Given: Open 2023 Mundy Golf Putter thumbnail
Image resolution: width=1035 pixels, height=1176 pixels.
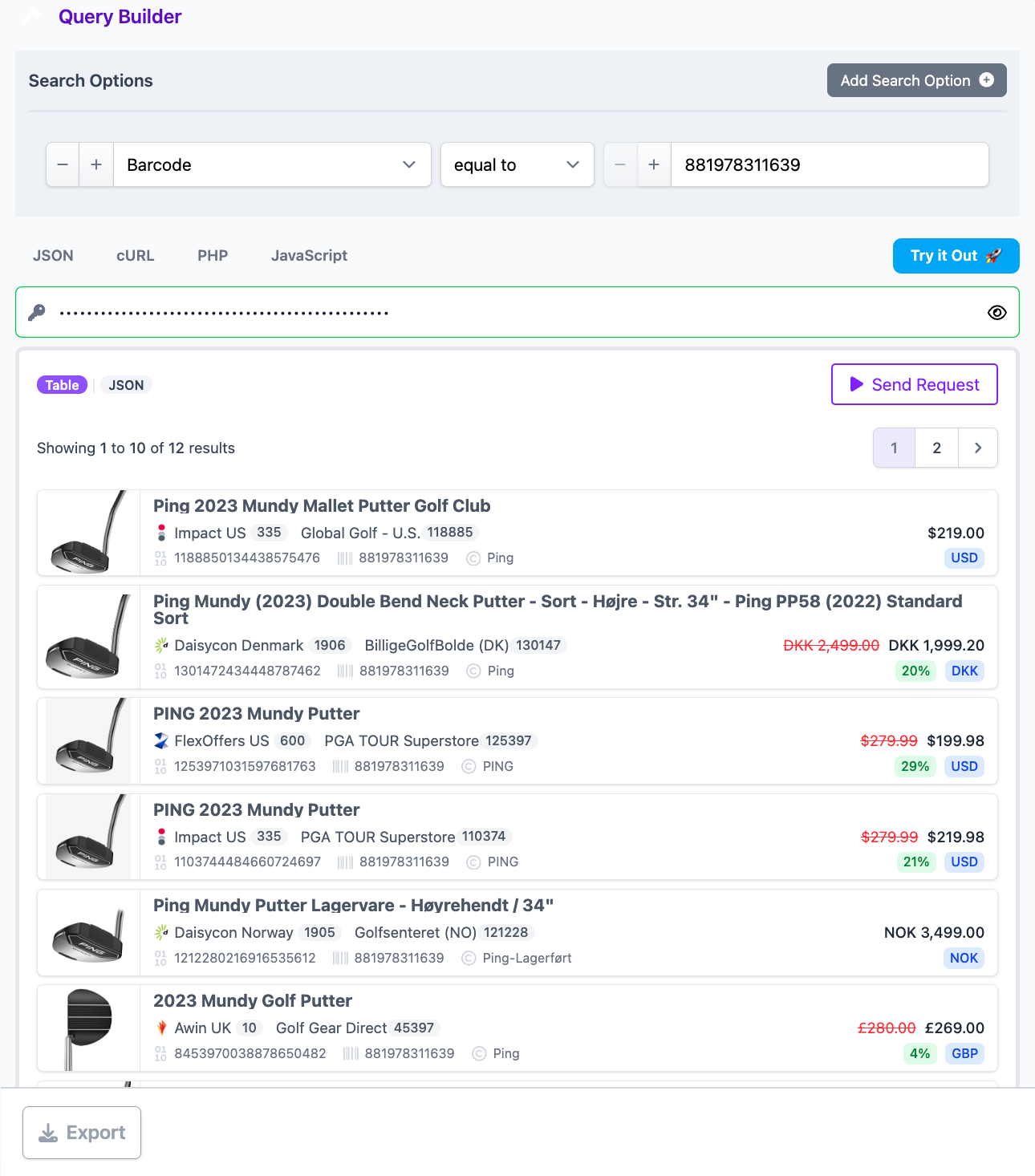Looking at the screenshot, I should [89, 1028].
